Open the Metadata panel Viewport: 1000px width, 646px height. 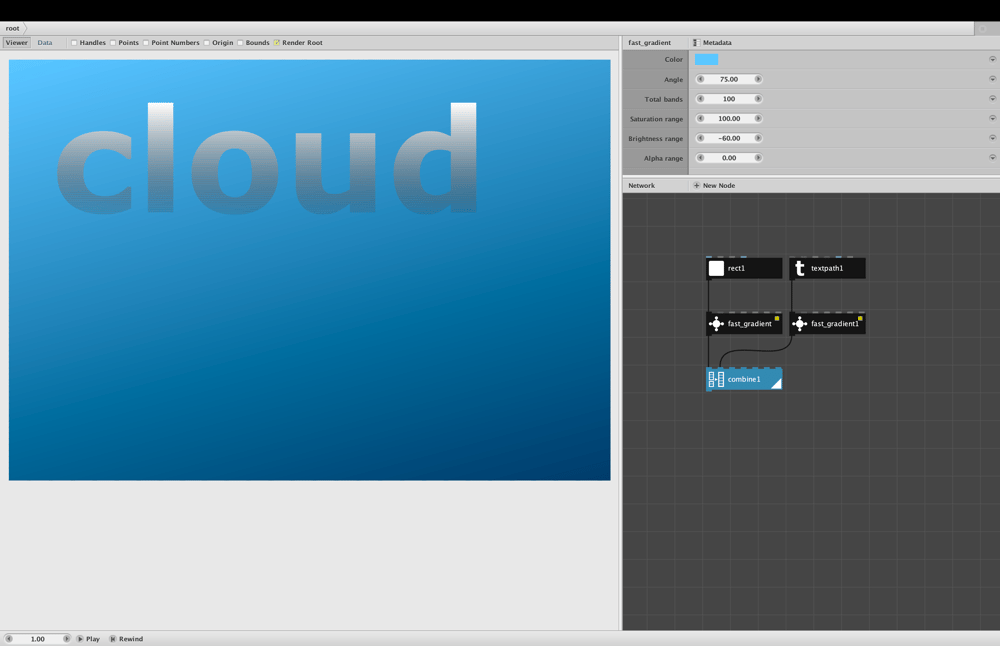pos(712,43)
